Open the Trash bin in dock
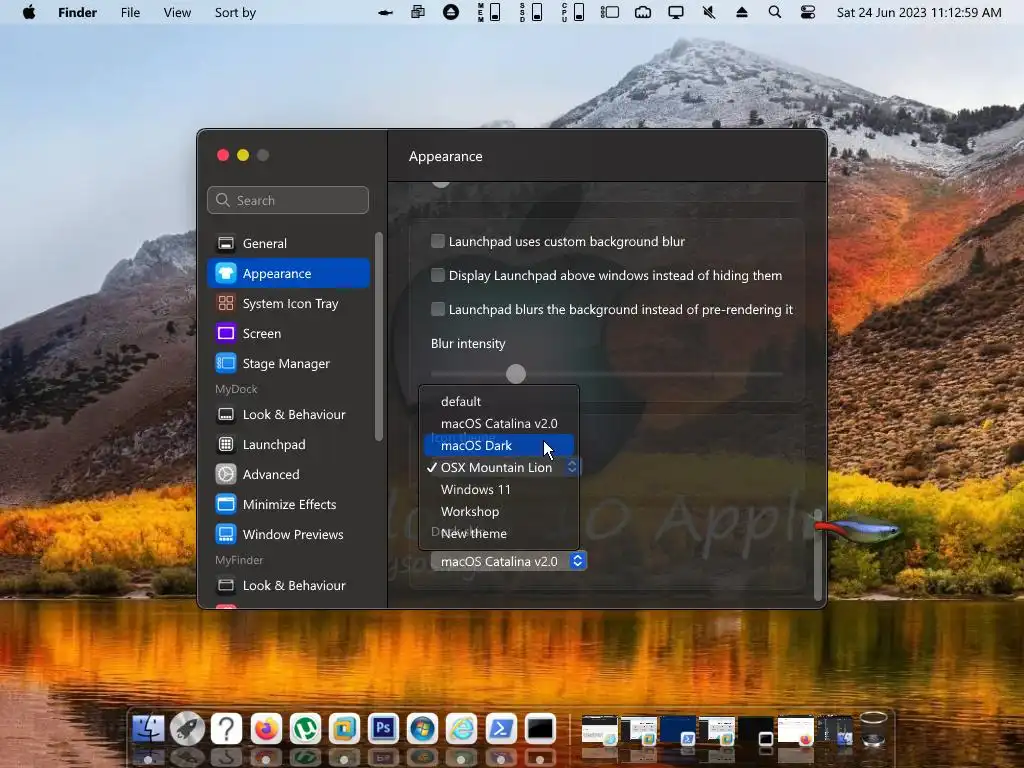Screen dimensions: 1024x768 click(x=873, y=728)
